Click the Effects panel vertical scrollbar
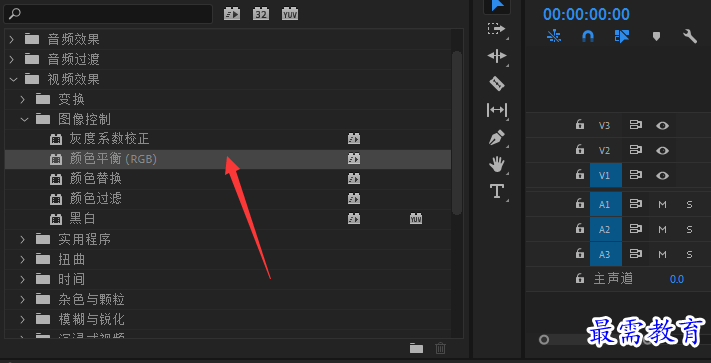Viewport: 711px width, 363px height. 457,132
